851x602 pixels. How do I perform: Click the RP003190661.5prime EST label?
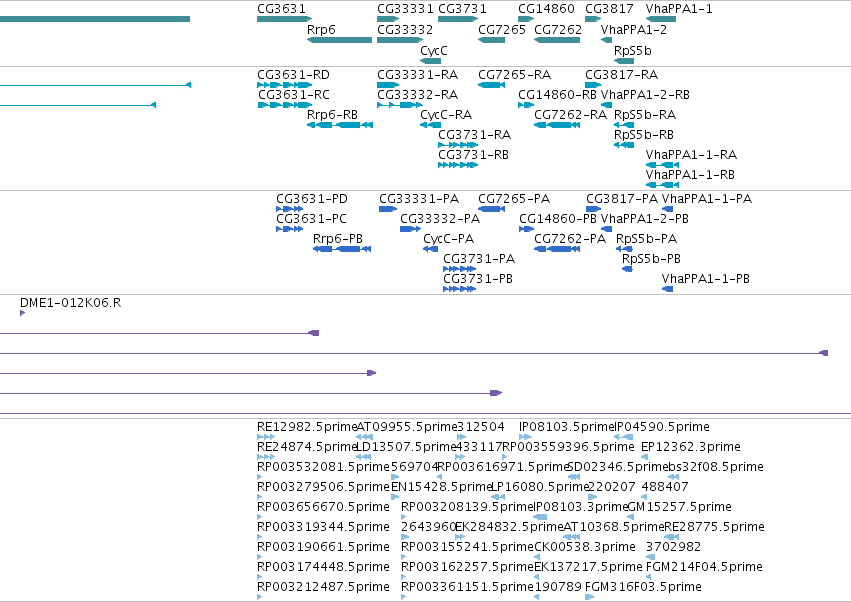click(x=323, y=548)
